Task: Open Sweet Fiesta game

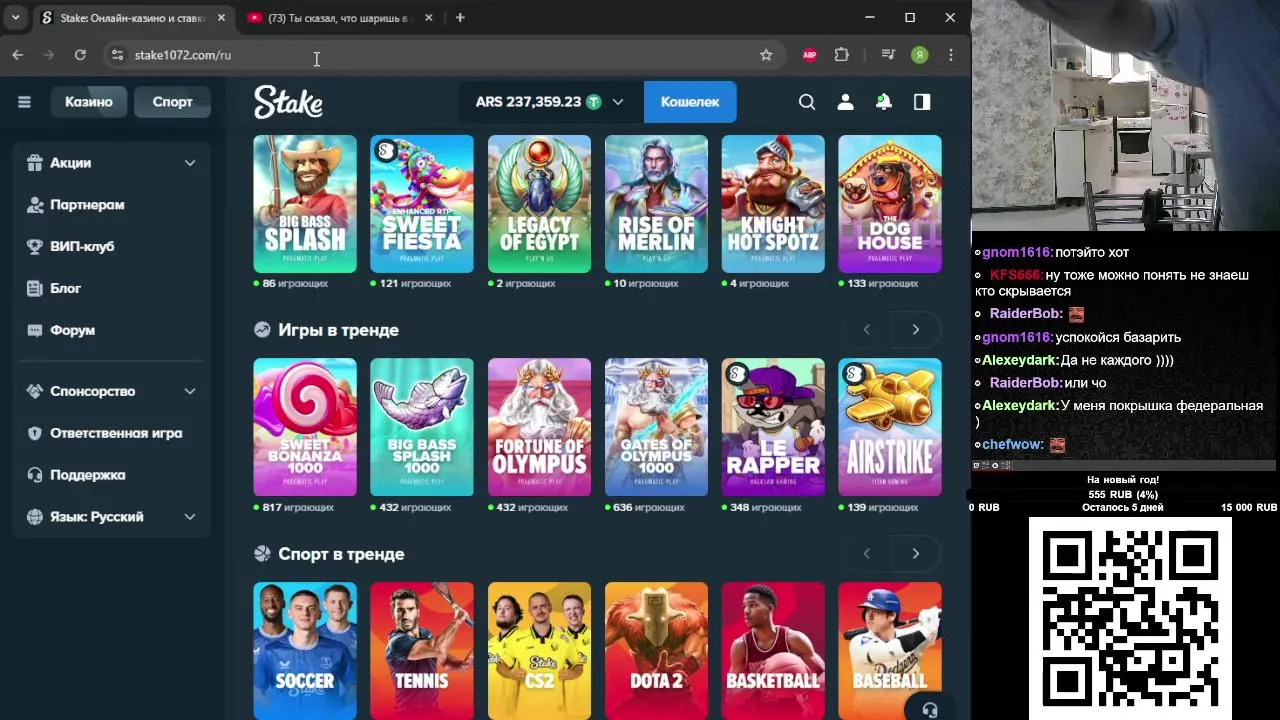Action: tap(422, 204)
